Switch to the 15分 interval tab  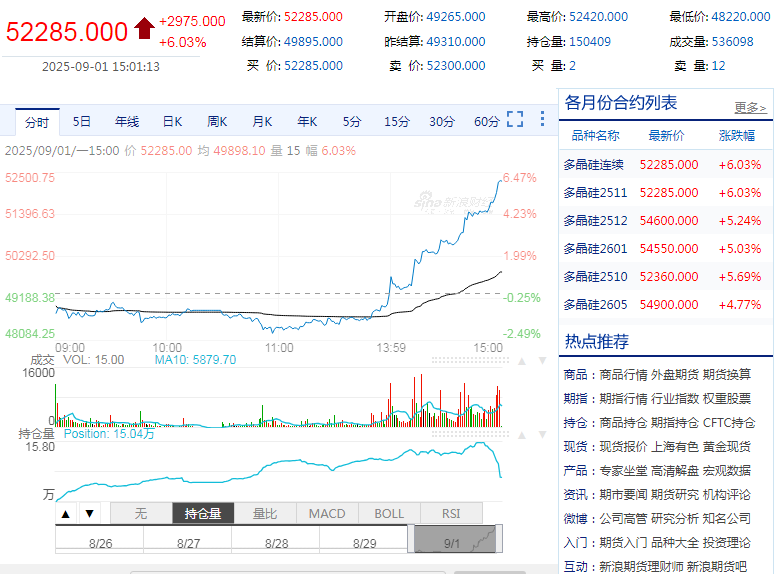[x=397, y=121]
